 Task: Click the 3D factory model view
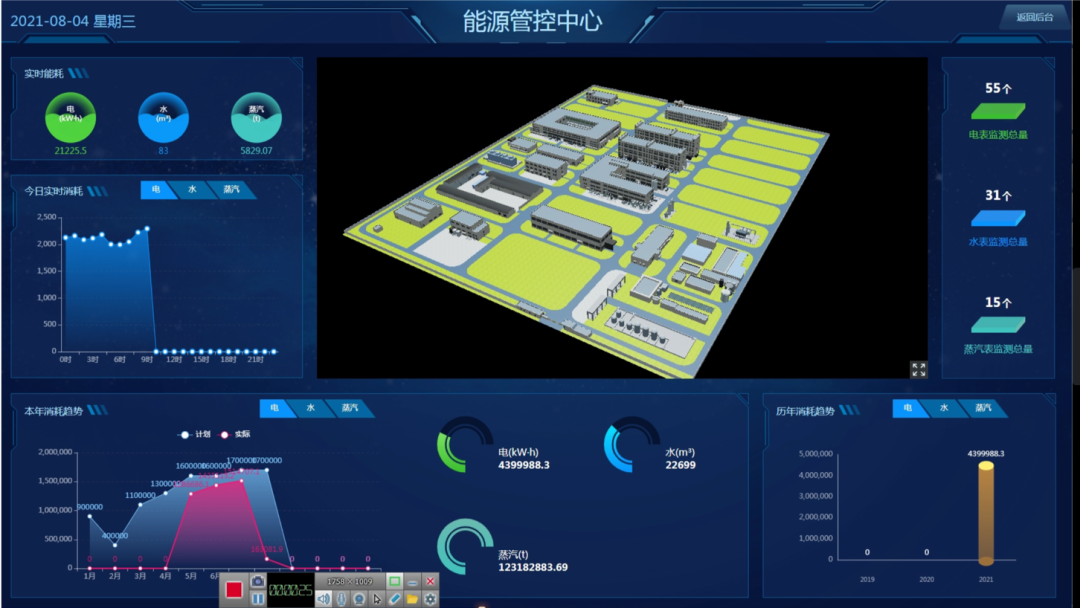(x=622, y=218)
